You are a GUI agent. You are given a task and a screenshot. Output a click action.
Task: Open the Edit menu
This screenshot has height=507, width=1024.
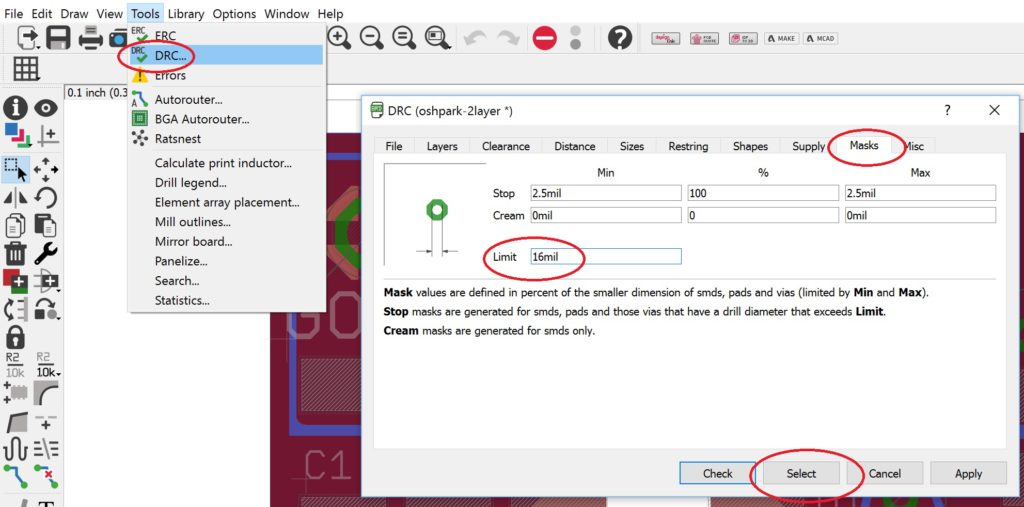[x=42, y=14]
